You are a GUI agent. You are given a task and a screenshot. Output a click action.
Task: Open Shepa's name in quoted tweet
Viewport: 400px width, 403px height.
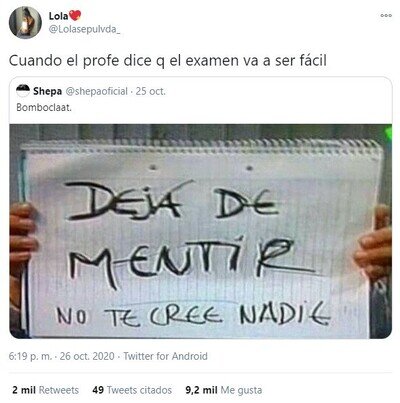tap(47, 91)
